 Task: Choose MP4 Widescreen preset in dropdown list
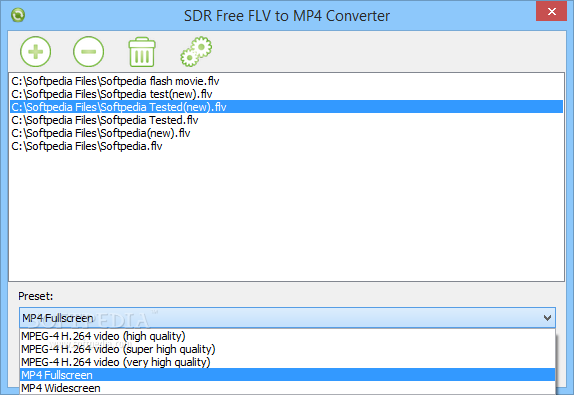(287, 388)
